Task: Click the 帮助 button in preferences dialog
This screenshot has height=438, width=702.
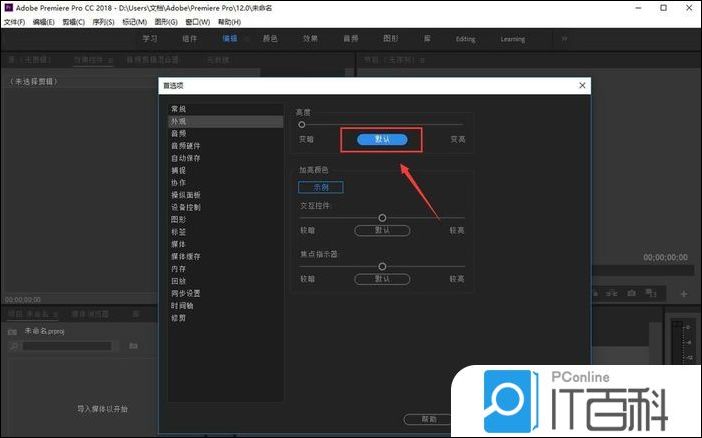Action: point(428,419)
